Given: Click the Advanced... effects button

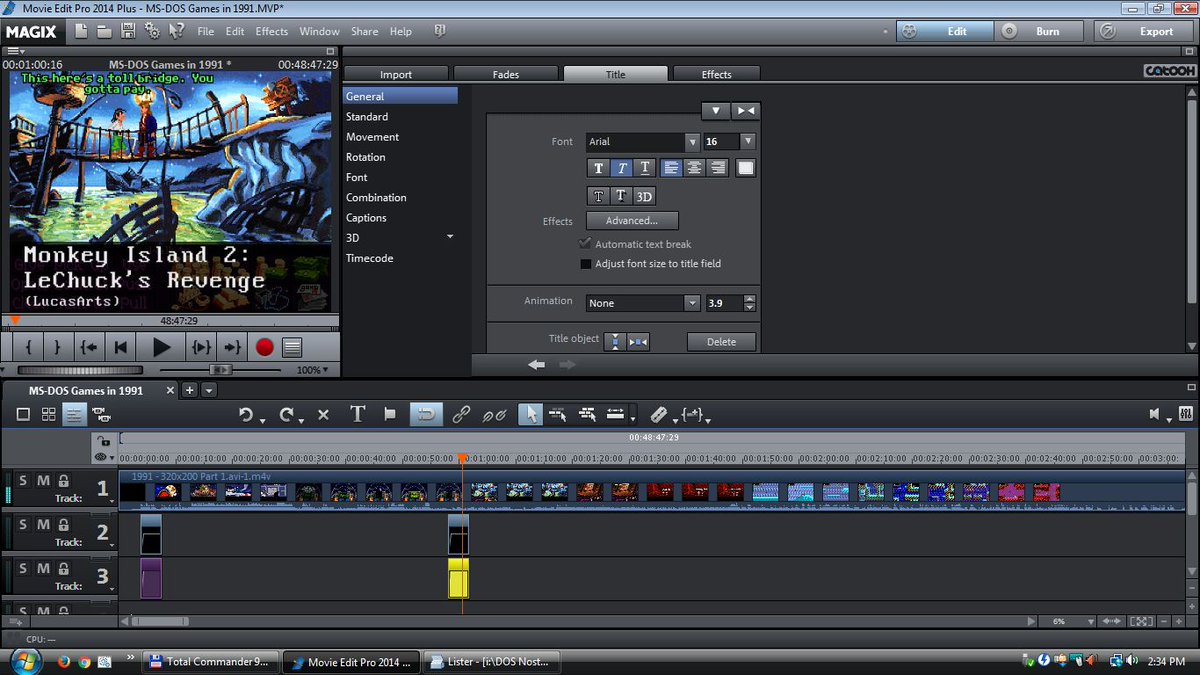Looking at the screenshot, I should [632, 221].
